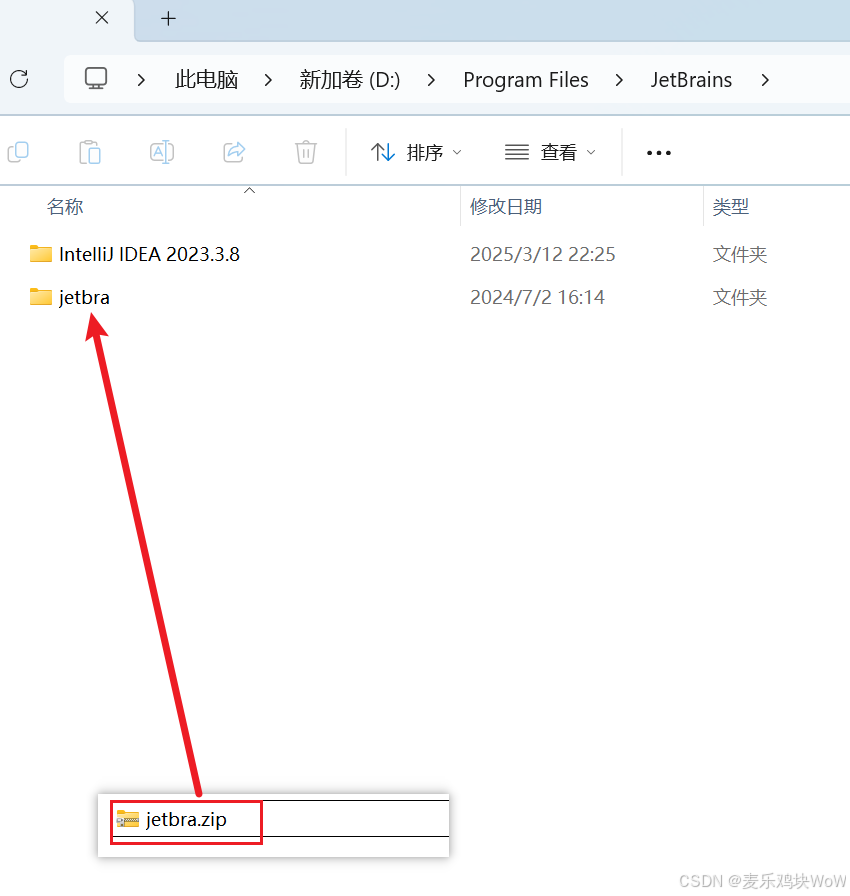The height and width of the screenshot is (896, 850).
Task: Click the share icon
Action: pyautogui.click(x=234, y=152)
